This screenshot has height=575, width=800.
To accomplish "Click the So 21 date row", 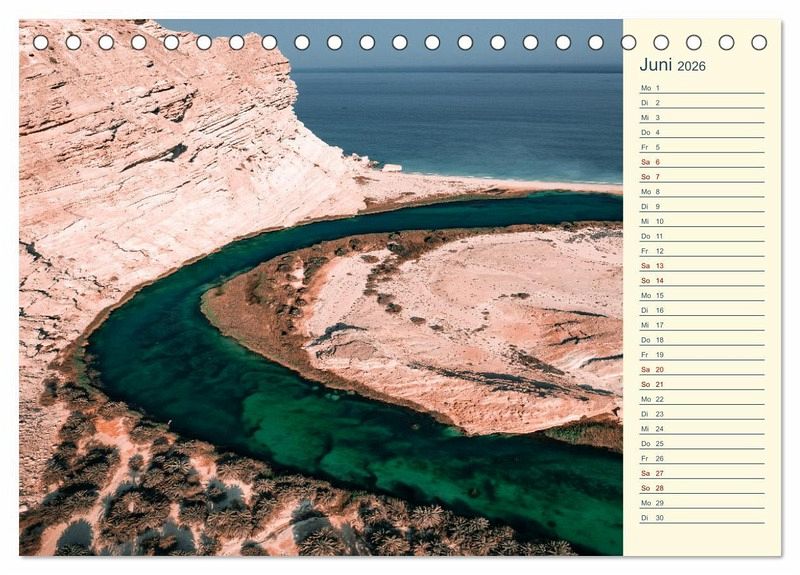I will click(701, 384).
